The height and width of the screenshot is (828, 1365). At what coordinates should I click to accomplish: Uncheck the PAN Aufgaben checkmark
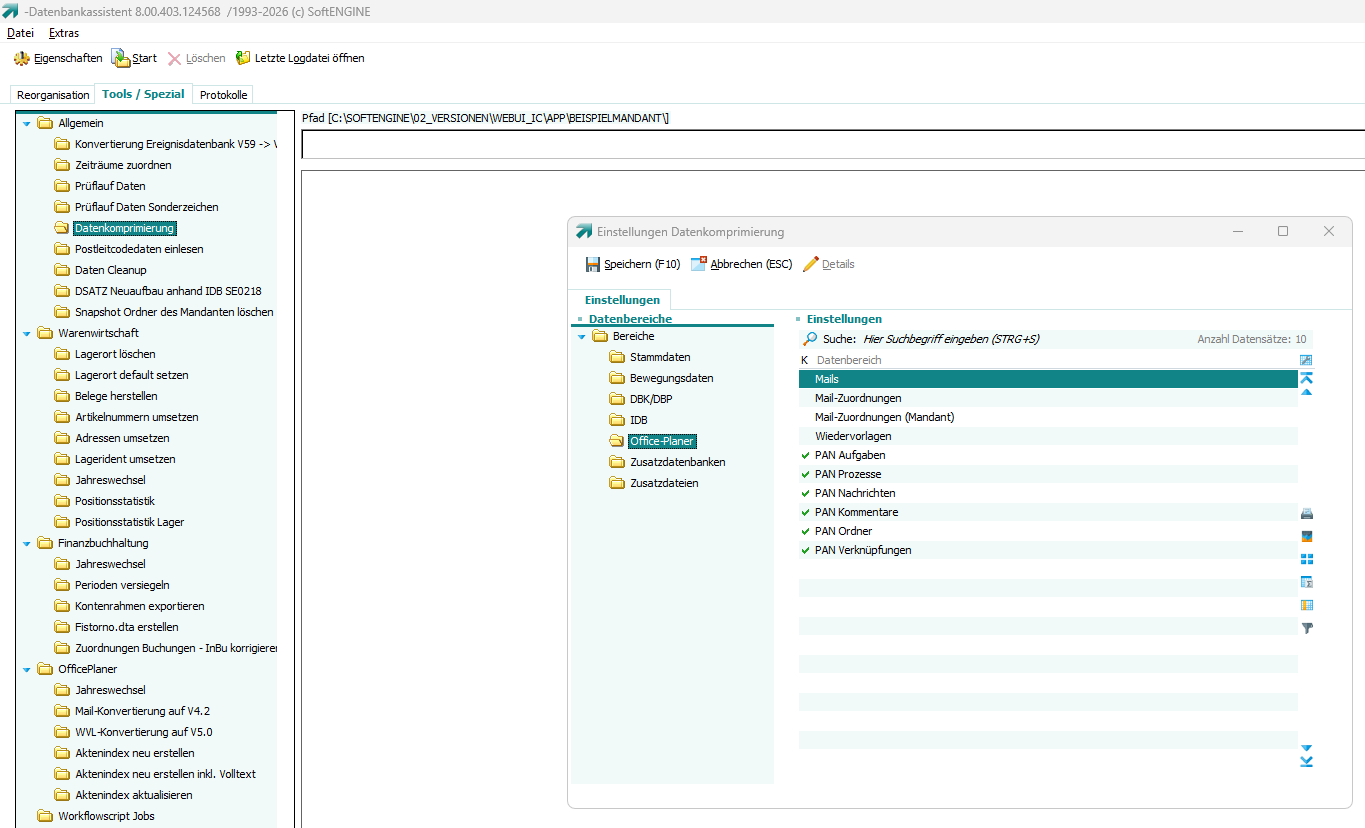(x=806, y=456)
